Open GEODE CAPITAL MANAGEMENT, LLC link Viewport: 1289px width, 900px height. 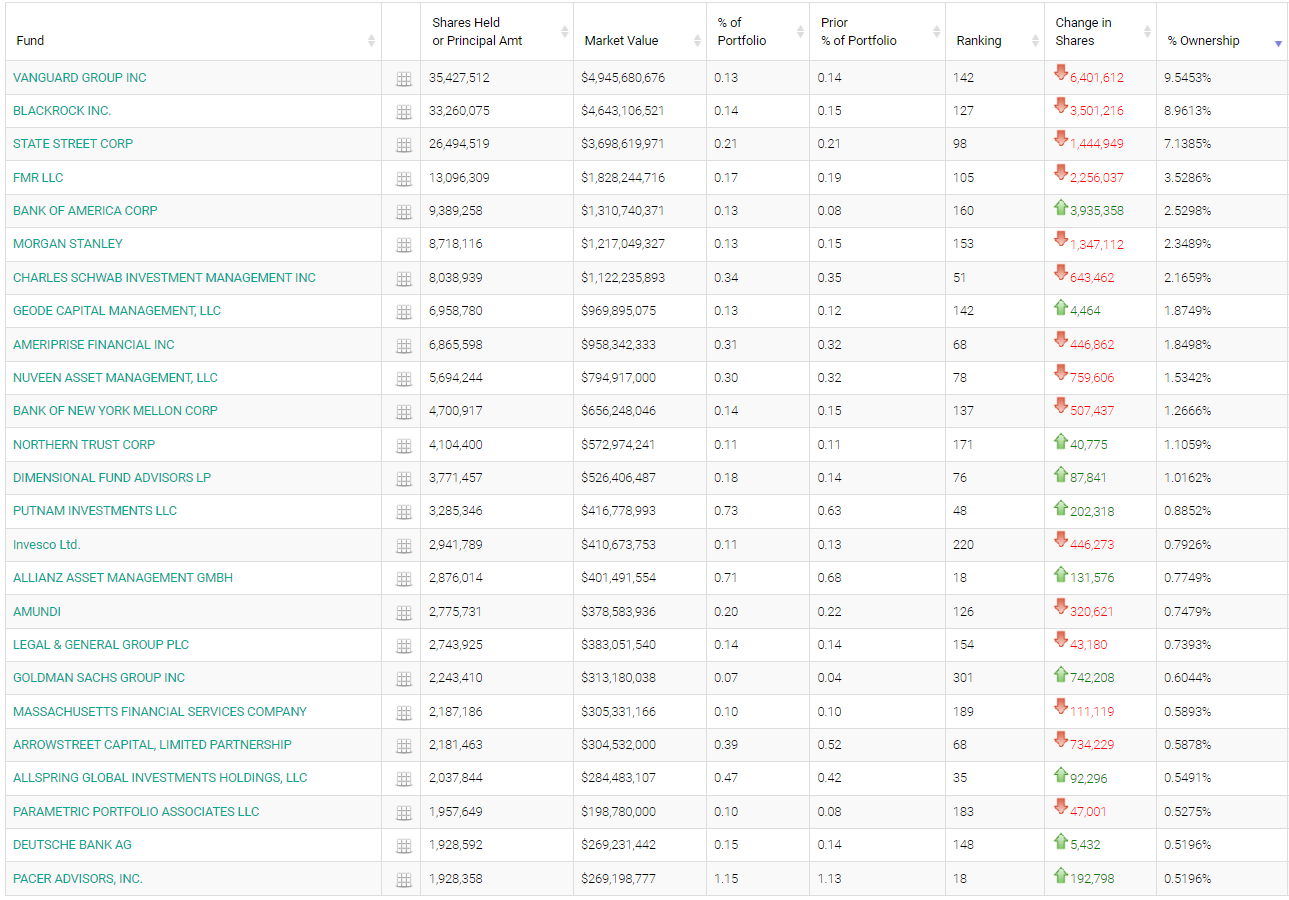[x=117, y=311]
